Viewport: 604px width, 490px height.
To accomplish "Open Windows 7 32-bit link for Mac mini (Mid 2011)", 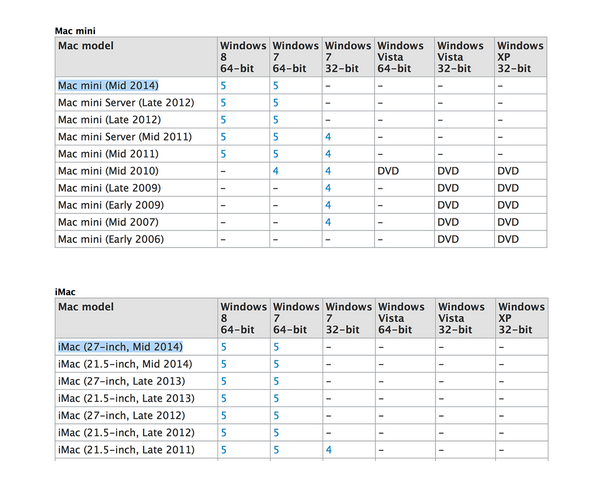I will pyautogui.click(x=328, y=154).
